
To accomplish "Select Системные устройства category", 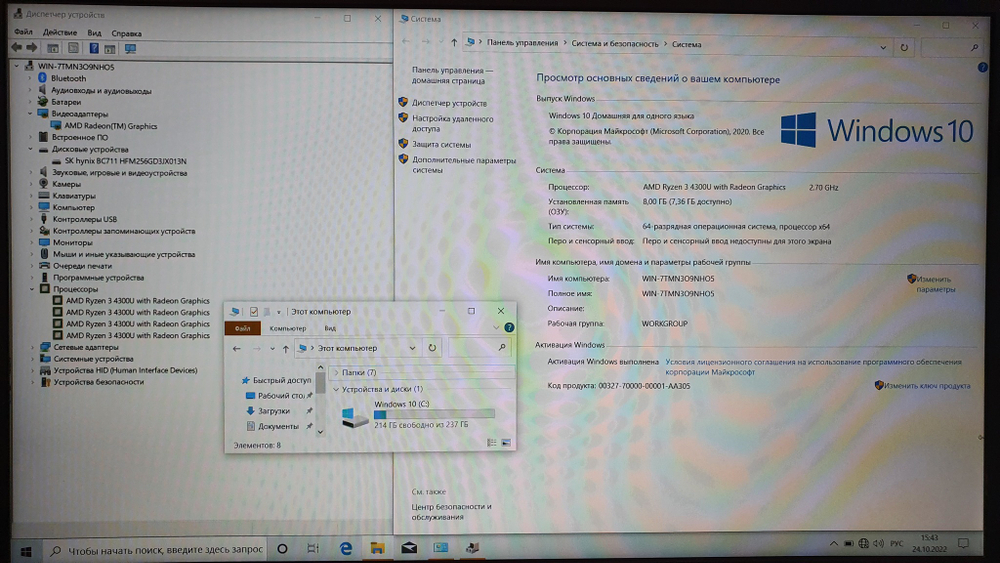I will (x=93, y=358).
